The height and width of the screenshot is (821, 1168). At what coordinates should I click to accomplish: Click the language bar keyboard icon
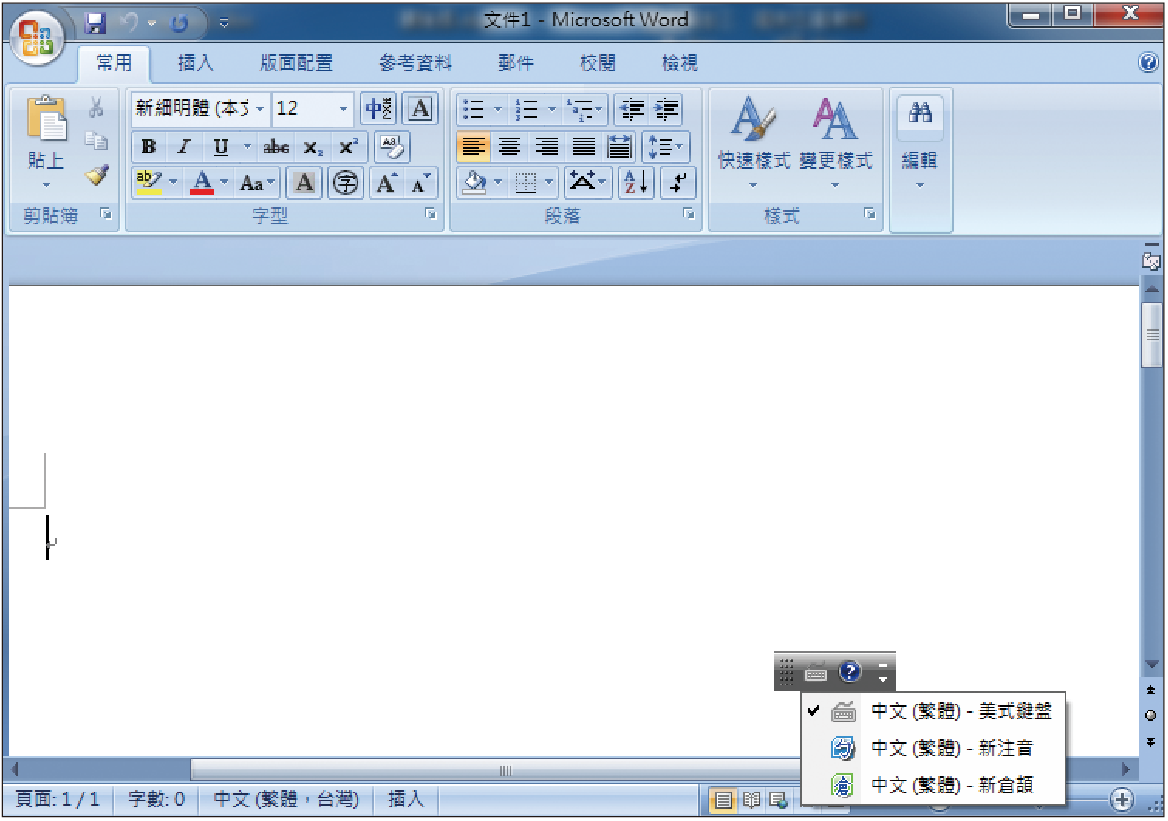pyautogui.click(x=816, y=672)
